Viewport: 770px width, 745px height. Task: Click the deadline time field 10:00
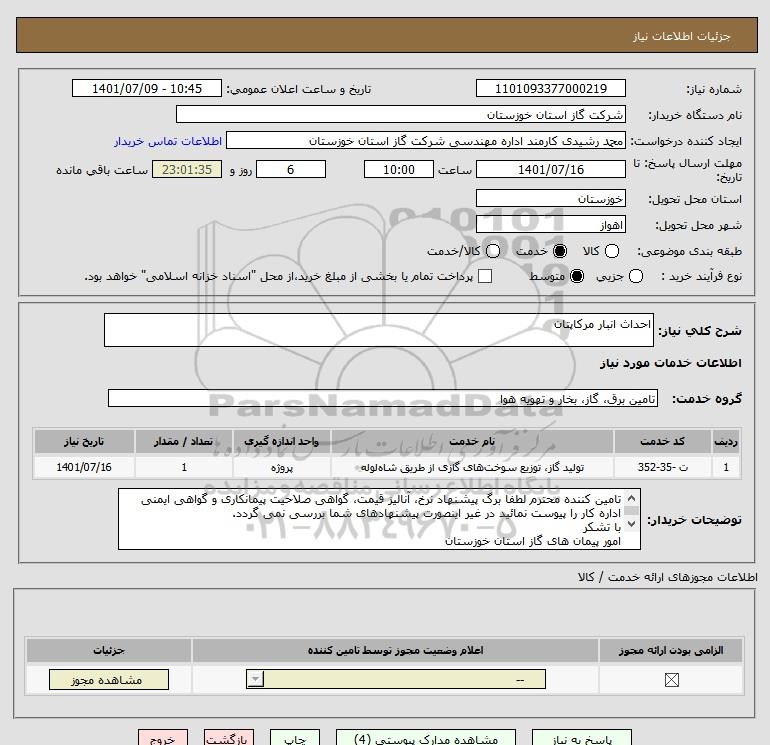[x=399, y=169]
